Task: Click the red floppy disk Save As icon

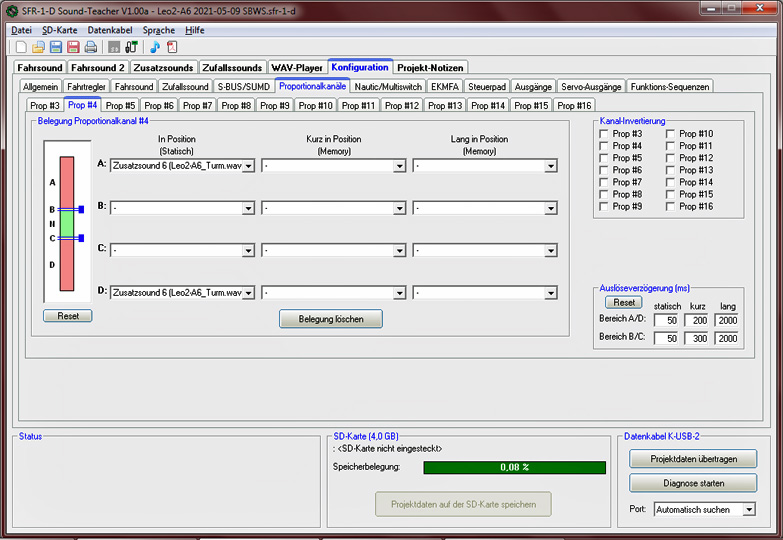Action: [73, 47]
